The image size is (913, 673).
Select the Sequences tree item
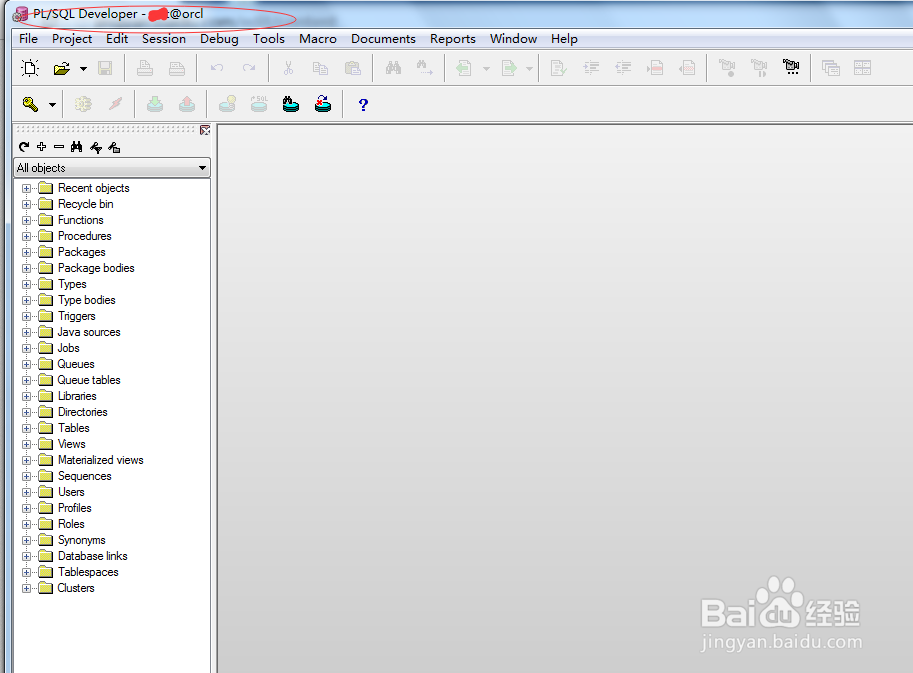pyautogui.click(x=84, y=476)
